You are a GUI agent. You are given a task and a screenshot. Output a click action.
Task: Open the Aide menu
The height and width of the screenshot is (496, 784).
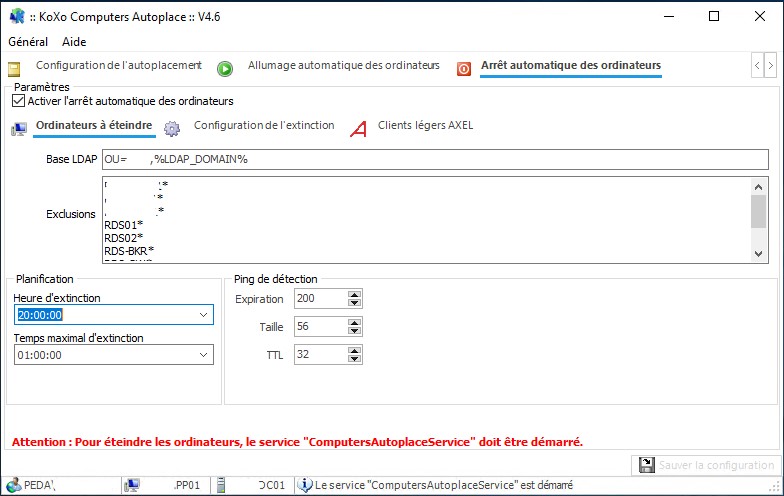[x=74, y=42]
